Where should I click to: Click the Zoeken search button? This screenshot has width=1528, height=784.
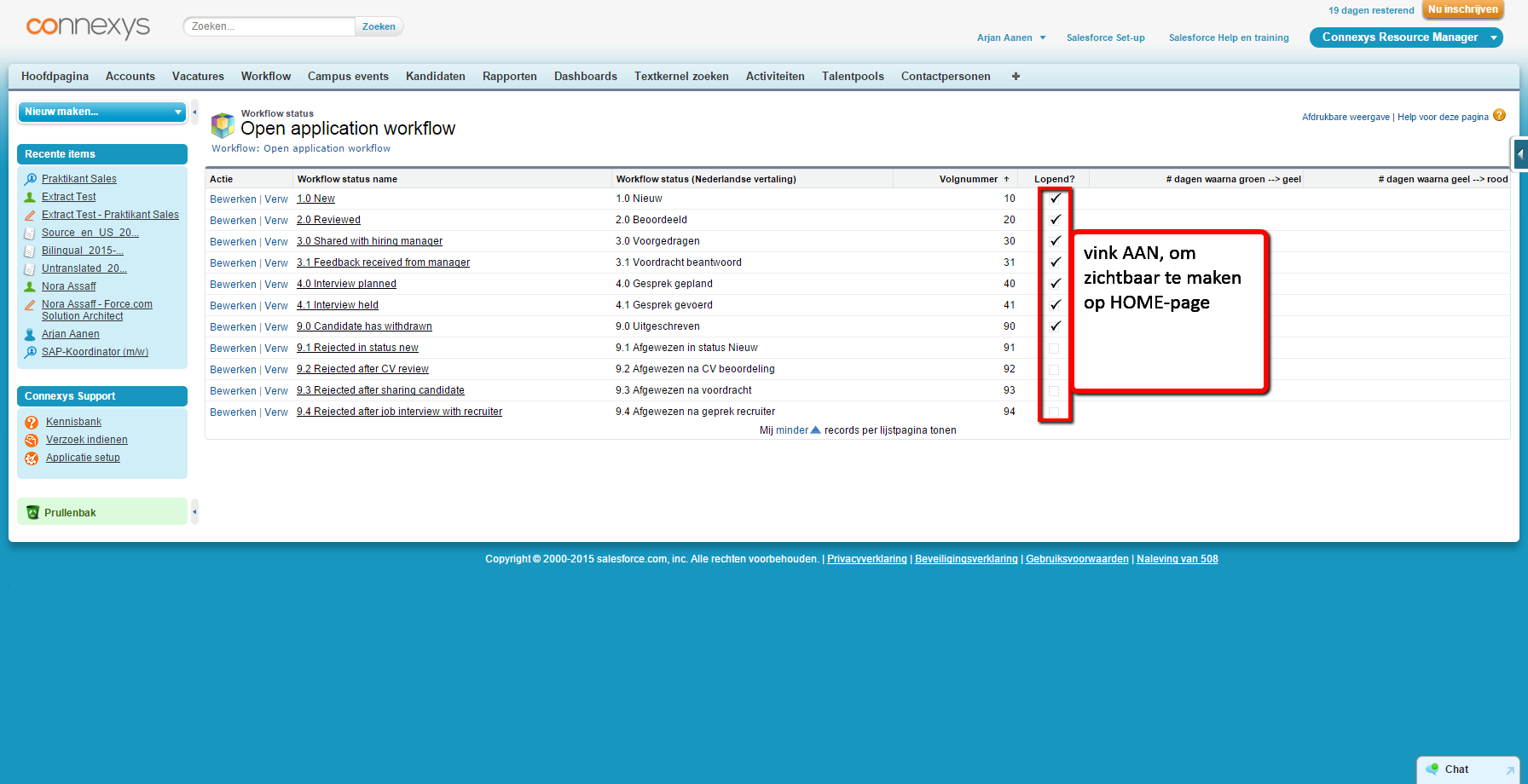coord(379,26)
